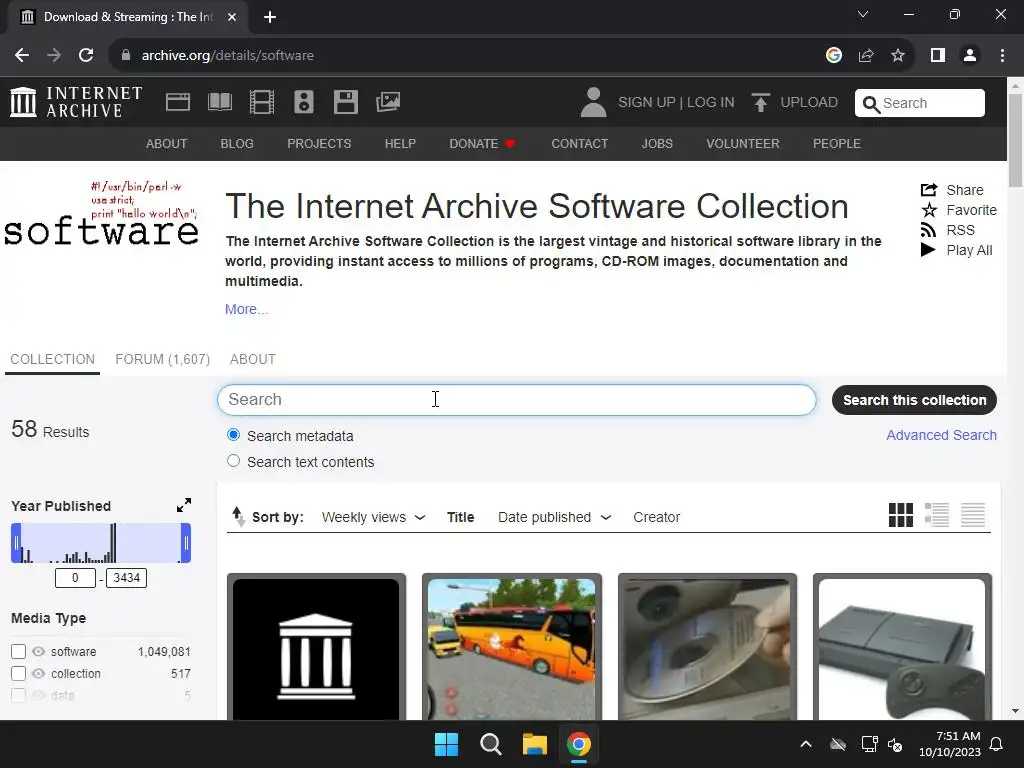
Task: Open the Video film strip icon
Action: coord(262,103)
